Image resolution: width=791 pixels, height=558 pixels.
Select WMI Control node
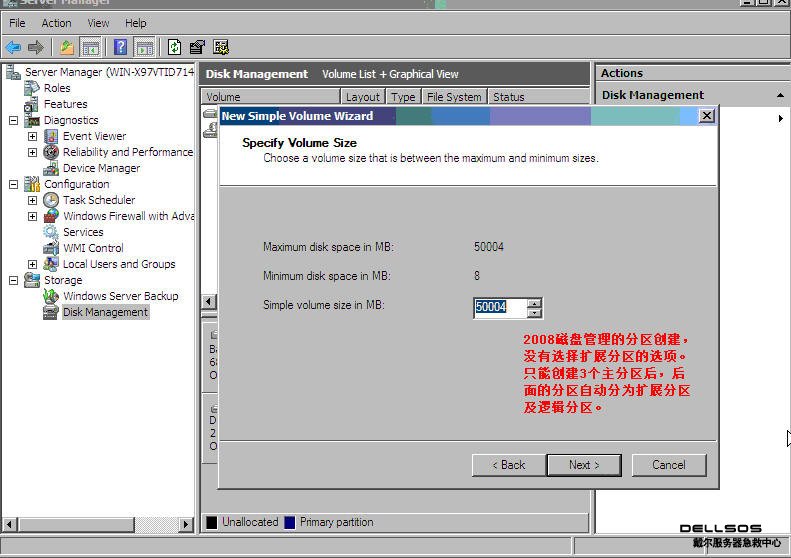tap(93, 248)
